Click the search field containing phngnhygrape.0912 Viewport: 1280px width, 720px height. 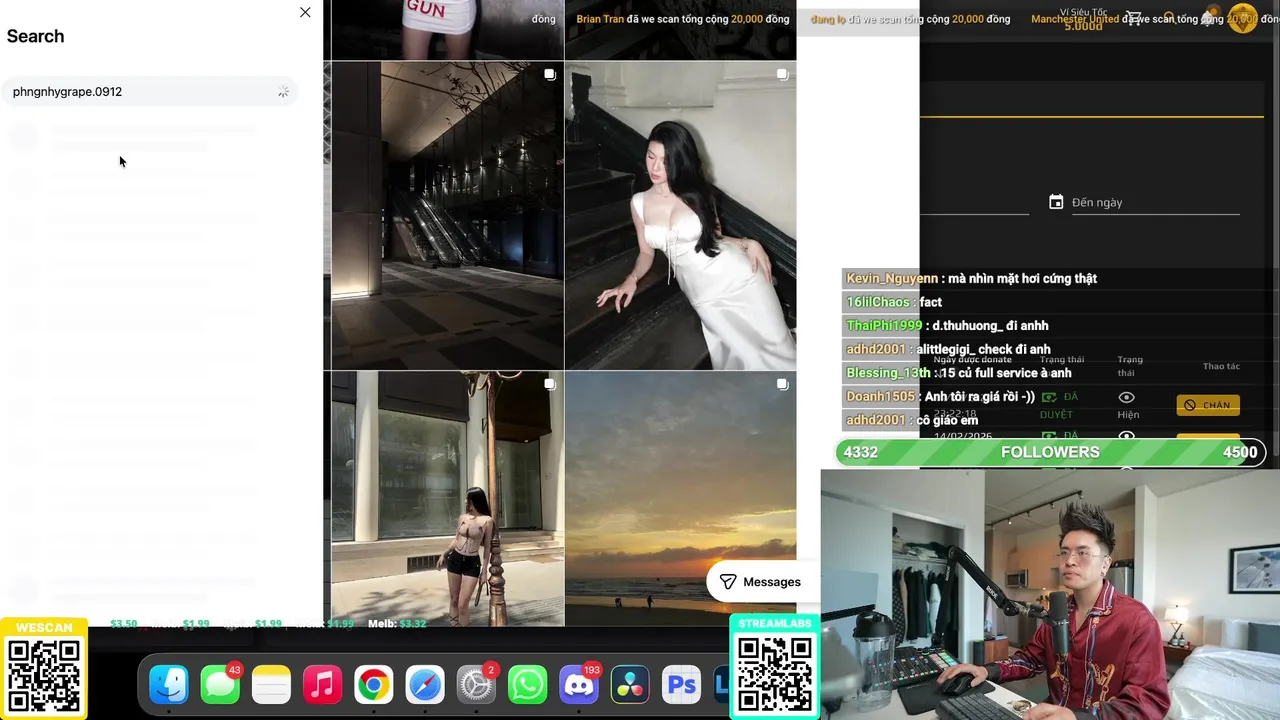coord(150,91)
